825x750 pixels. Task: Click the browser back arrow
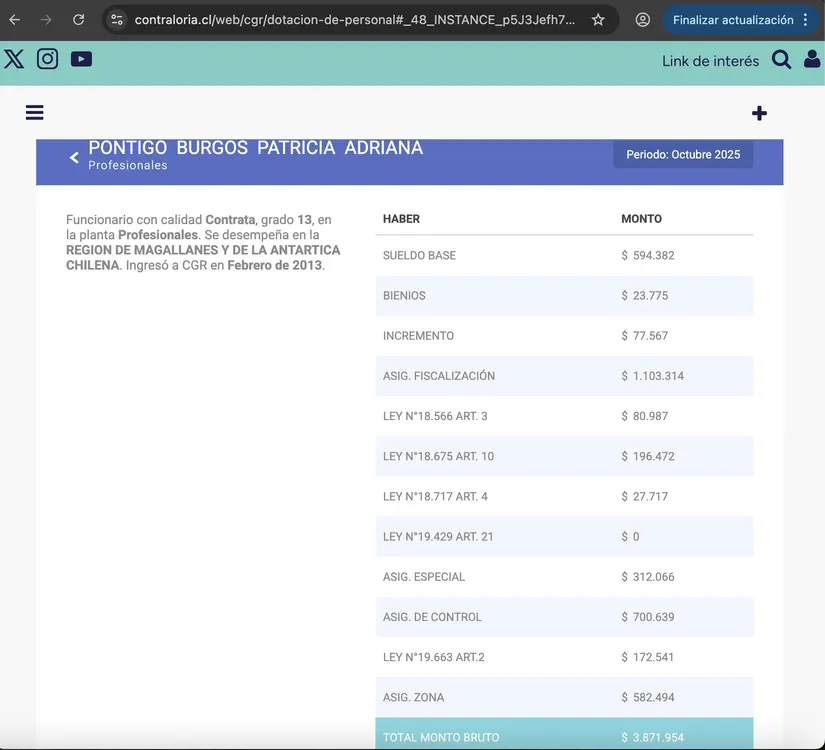coord(15,20)
